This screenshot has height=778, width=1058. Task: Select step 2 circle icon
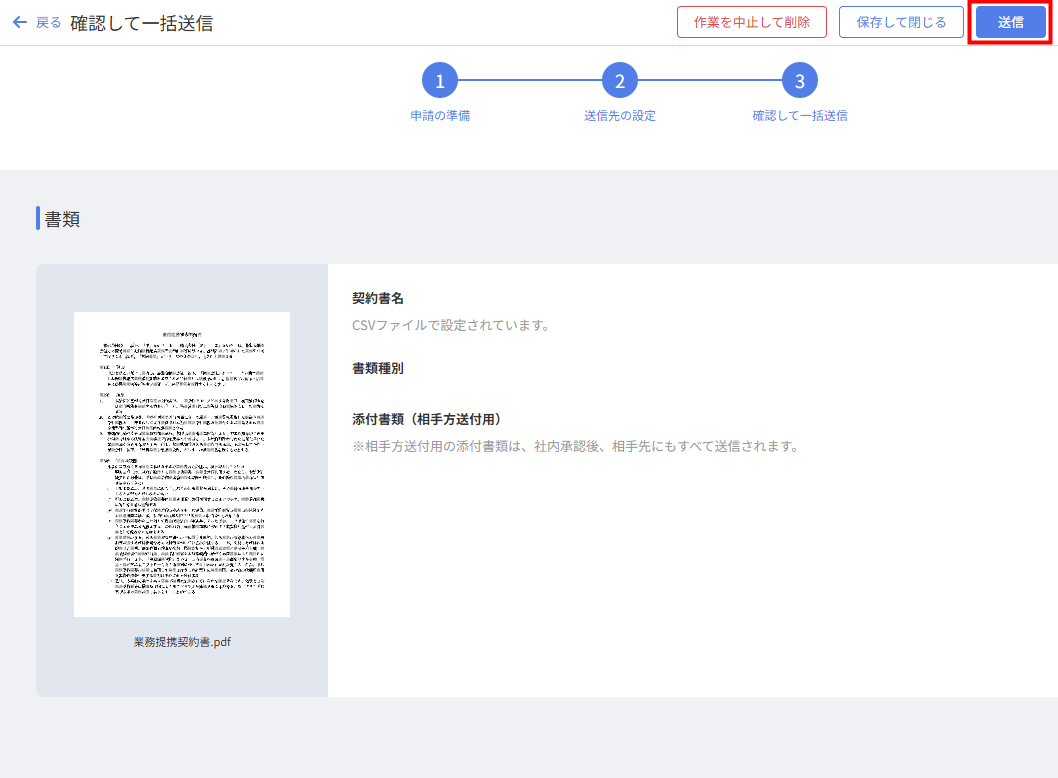[620, 81]
